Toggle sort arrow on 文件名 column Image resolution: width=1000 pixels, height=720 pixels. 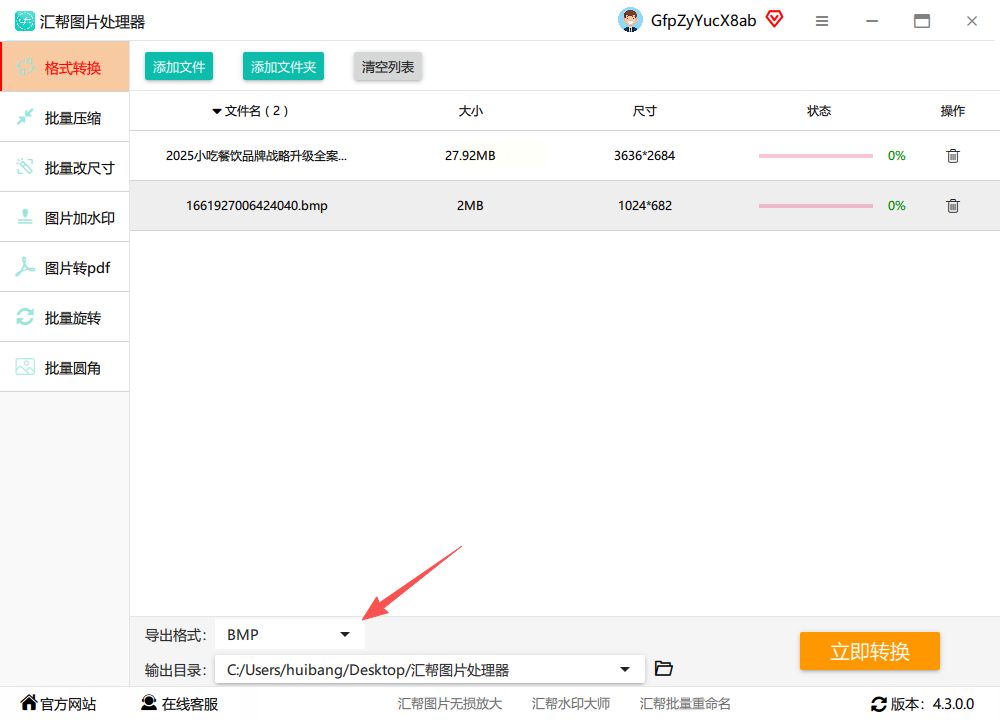217,112
